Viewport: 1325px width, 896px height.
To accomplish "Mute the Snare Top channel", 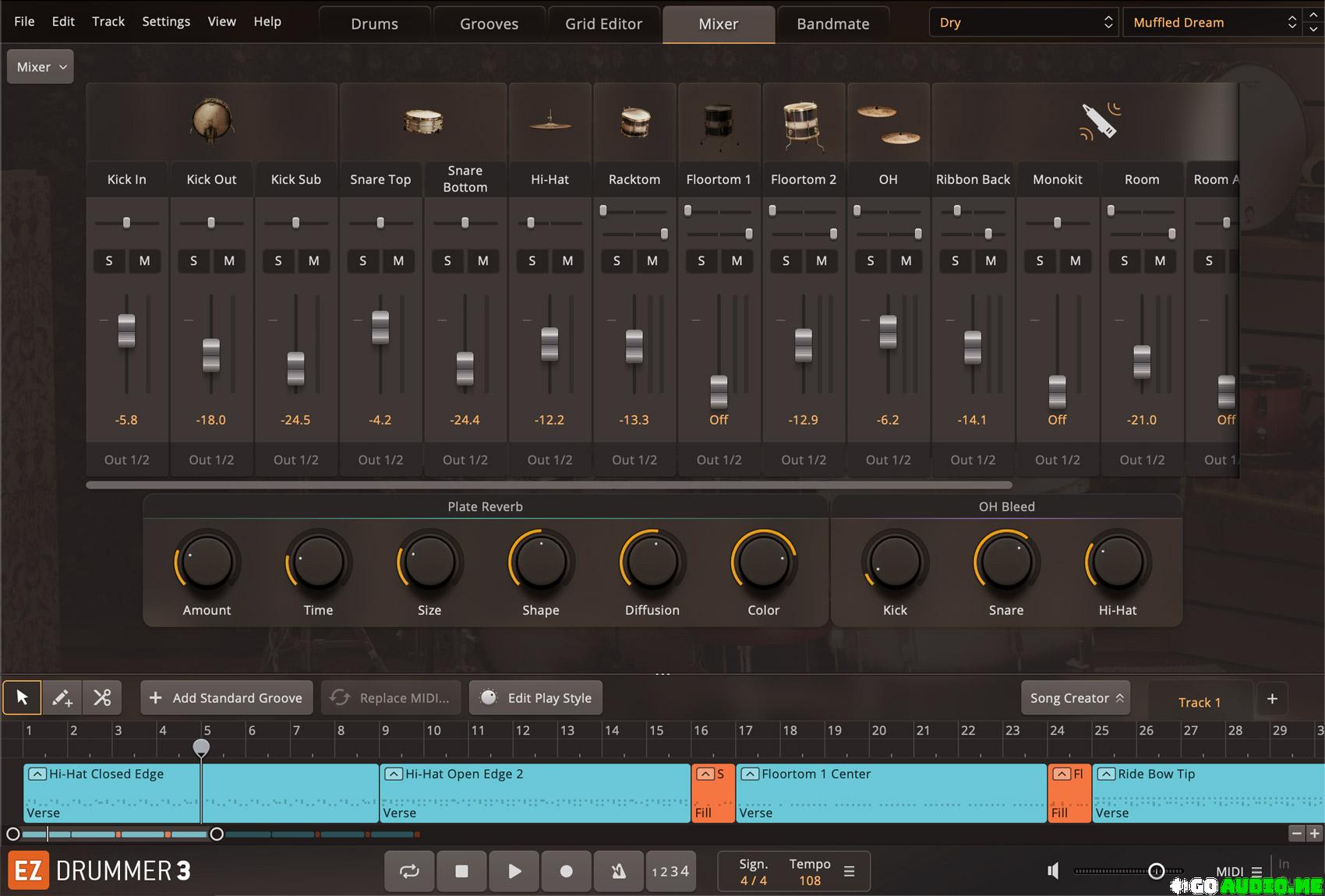I will 398,261.
